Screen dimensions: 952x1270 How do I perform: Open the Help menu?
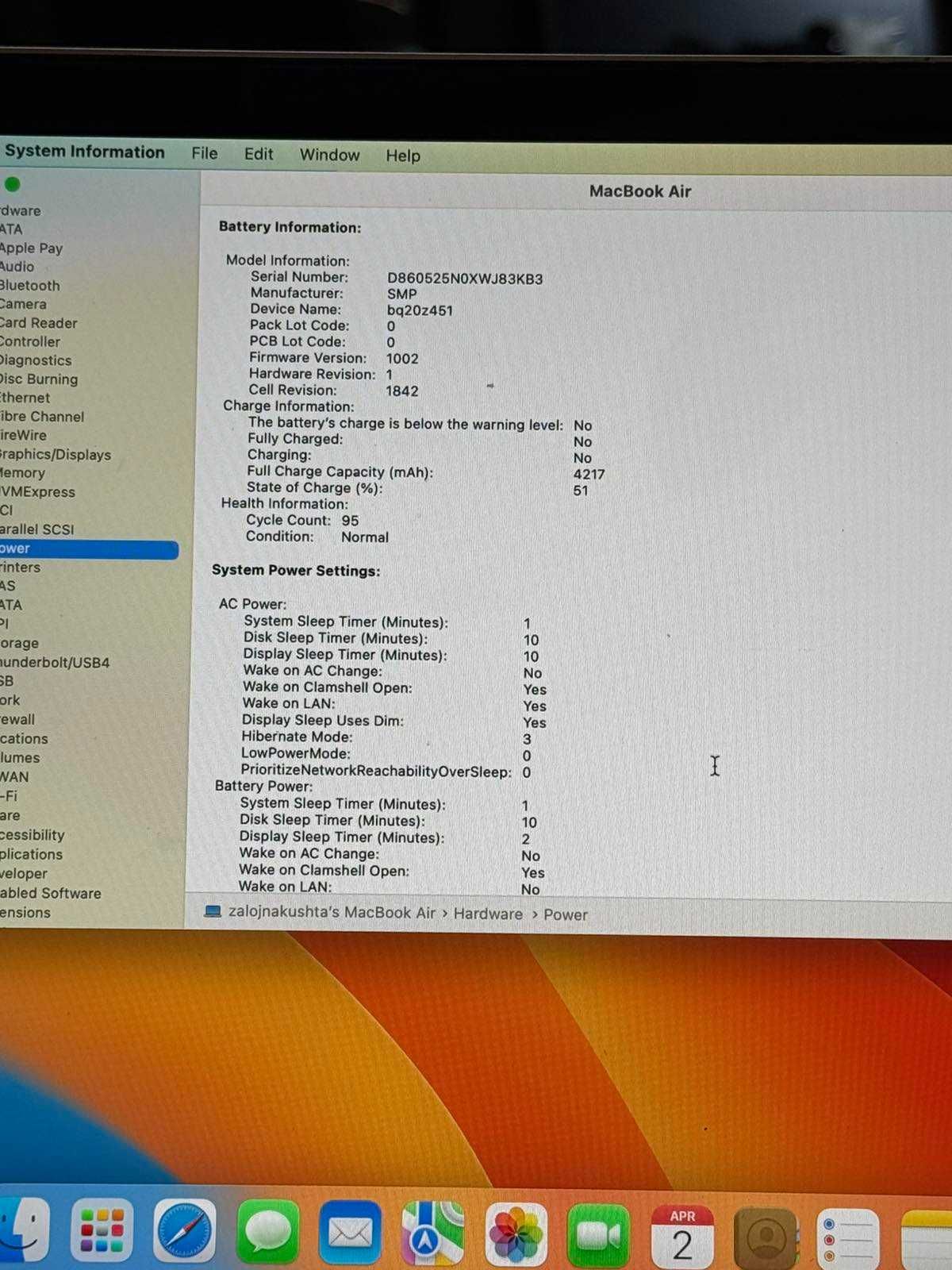403,156
